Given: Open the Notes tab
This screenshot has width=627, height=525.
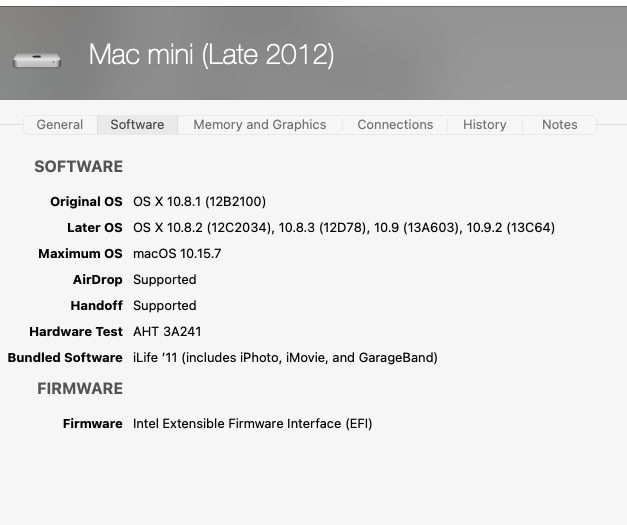Looking at the screenshot, I should tap(559, 125).
